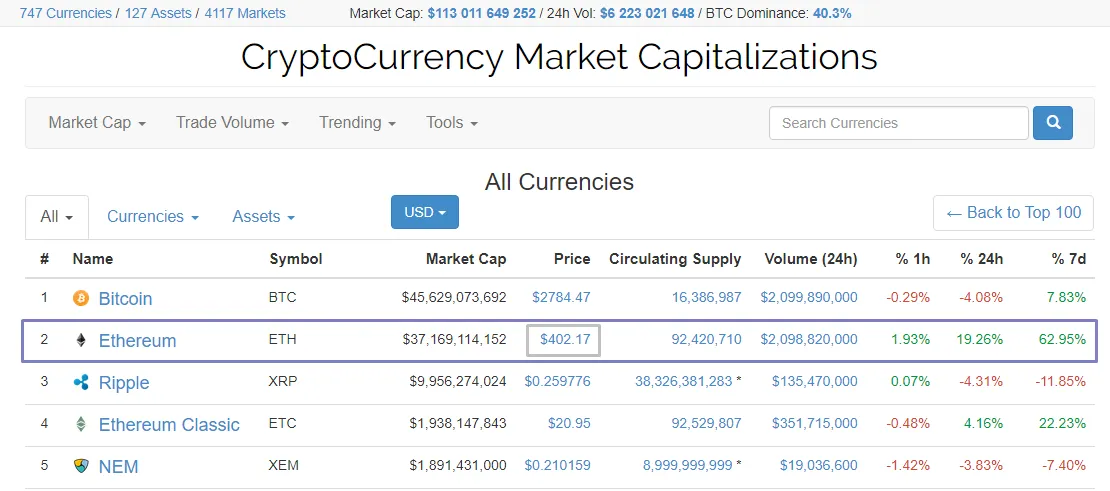The height and width of the screenshot is (491, 1110).
Task: Click Back to Top 100 button
Action: [1013, 213]
